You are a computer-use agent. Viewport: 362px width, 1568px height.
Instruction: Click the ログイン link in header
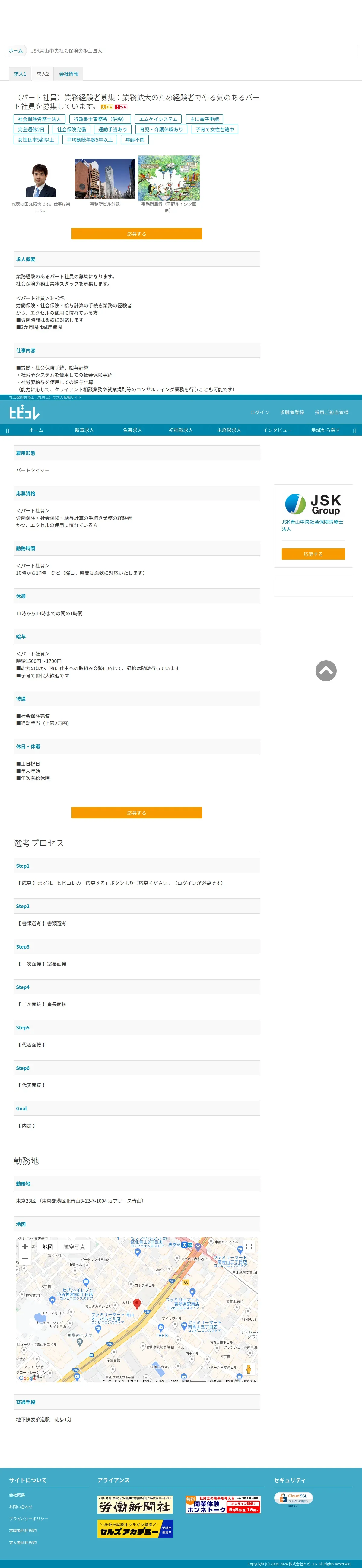coord(260,413)
